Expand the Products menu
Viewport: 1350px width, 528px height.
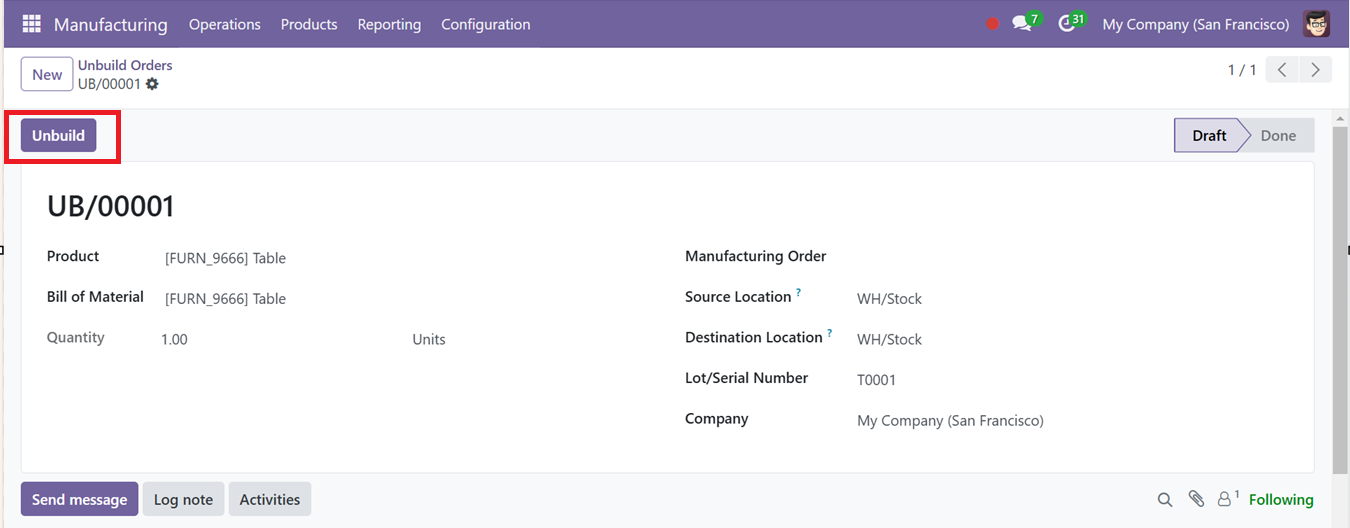tap(309, 24)
